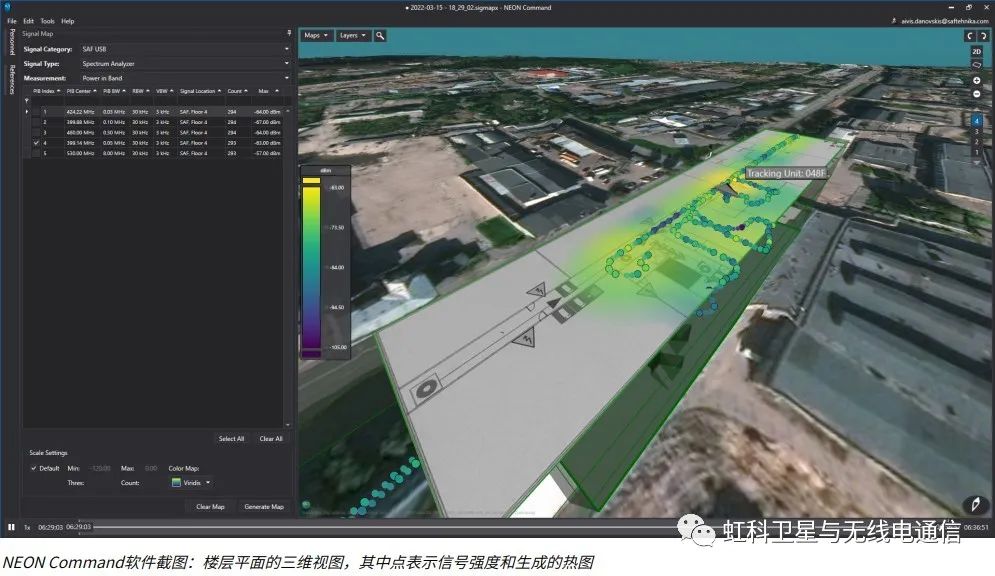Select floor 1 in the floor selector
Viewport: 995px width, 576px height.
pyautogui.click(x=977, y=152)
